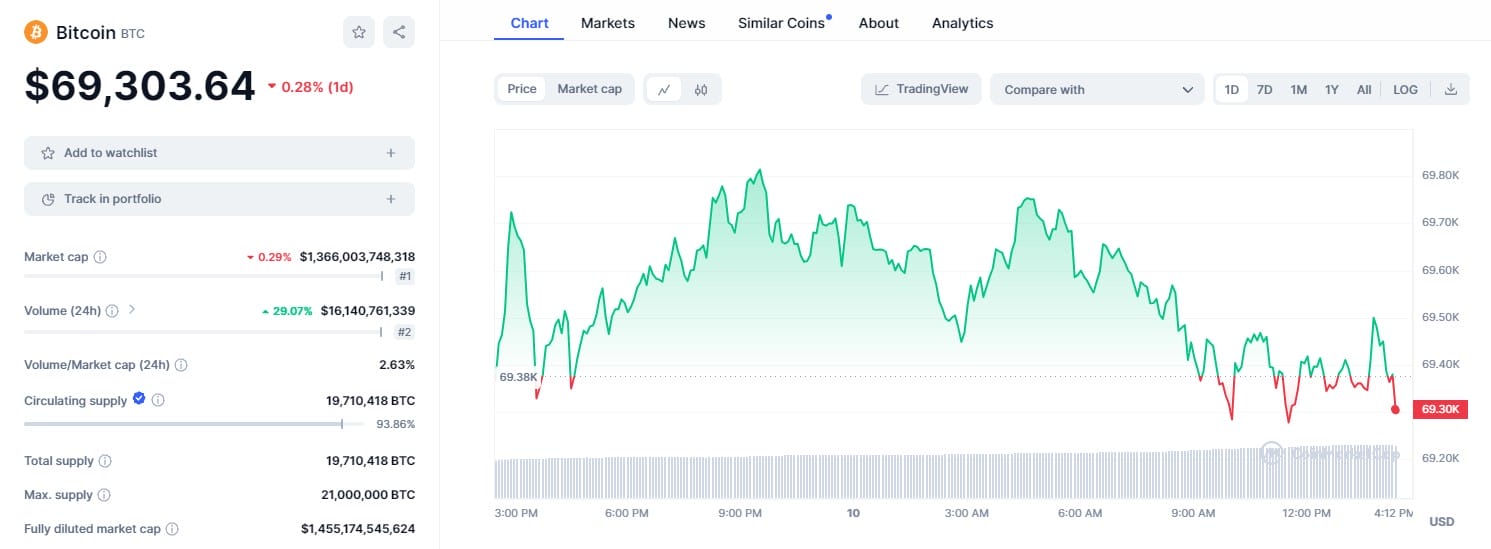This screenshot has width=1491, height=549.
Task: Click the share icon next to Bitcoin
Action: (x=398, y=32)
